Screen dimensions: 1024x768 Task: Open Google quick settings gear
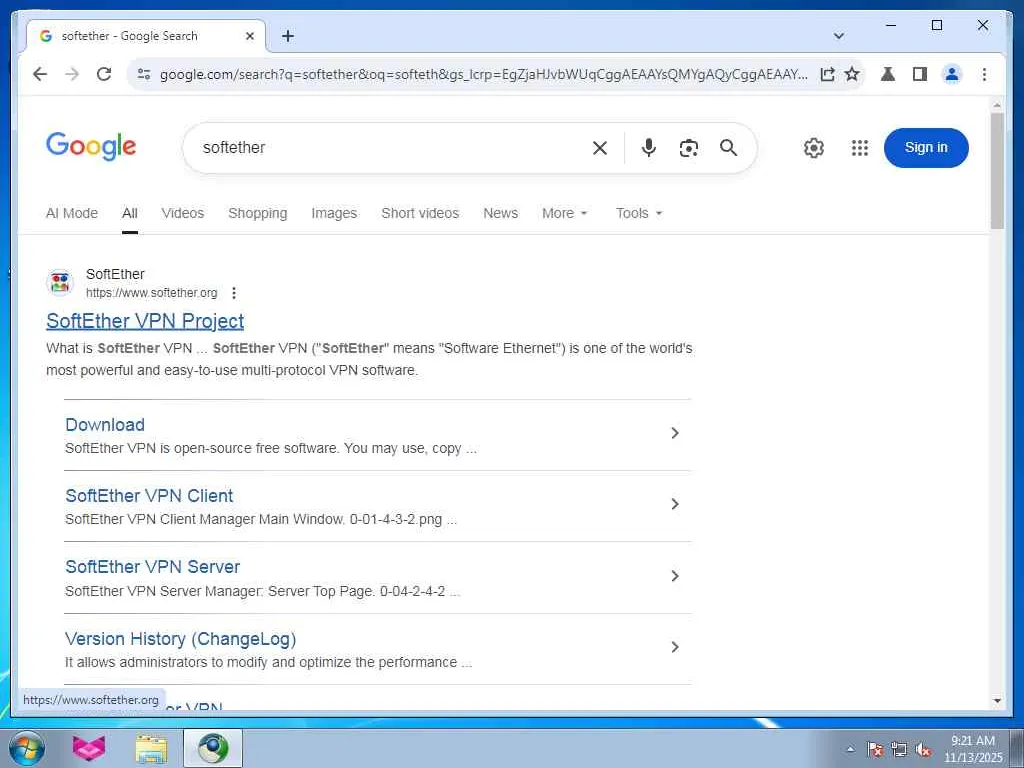(x=814, y=148)
